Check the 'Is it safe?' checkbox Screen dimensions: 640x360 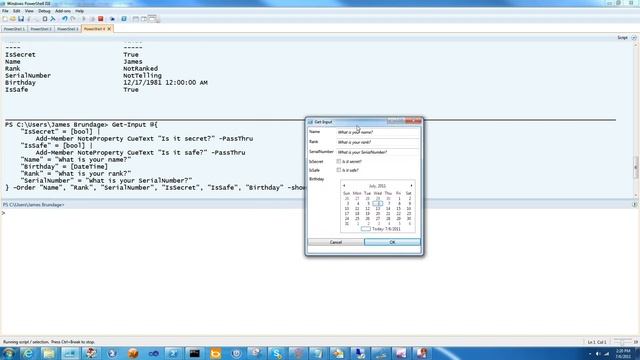pos(338,170)
